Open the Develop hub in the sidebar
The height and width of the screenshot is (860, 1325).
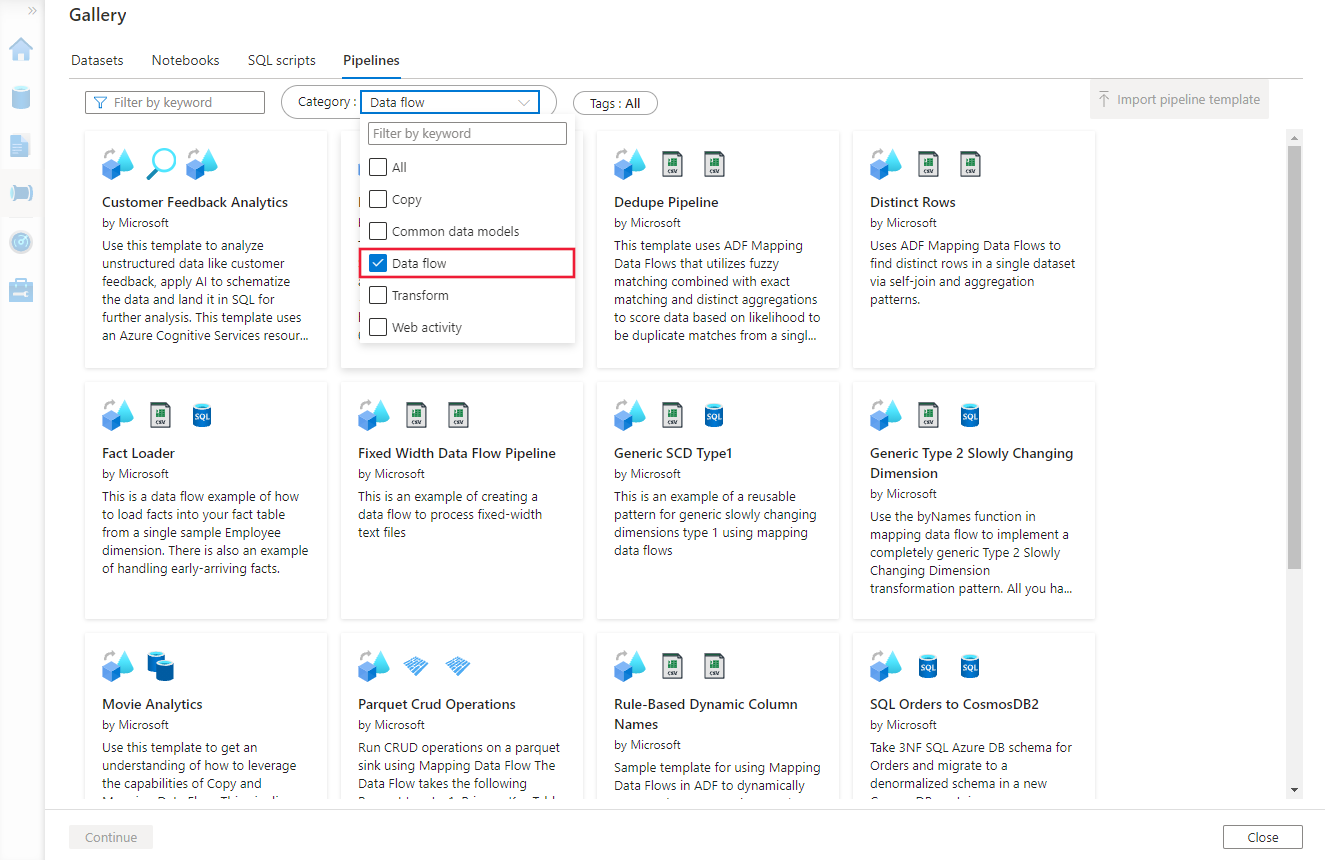21,145
